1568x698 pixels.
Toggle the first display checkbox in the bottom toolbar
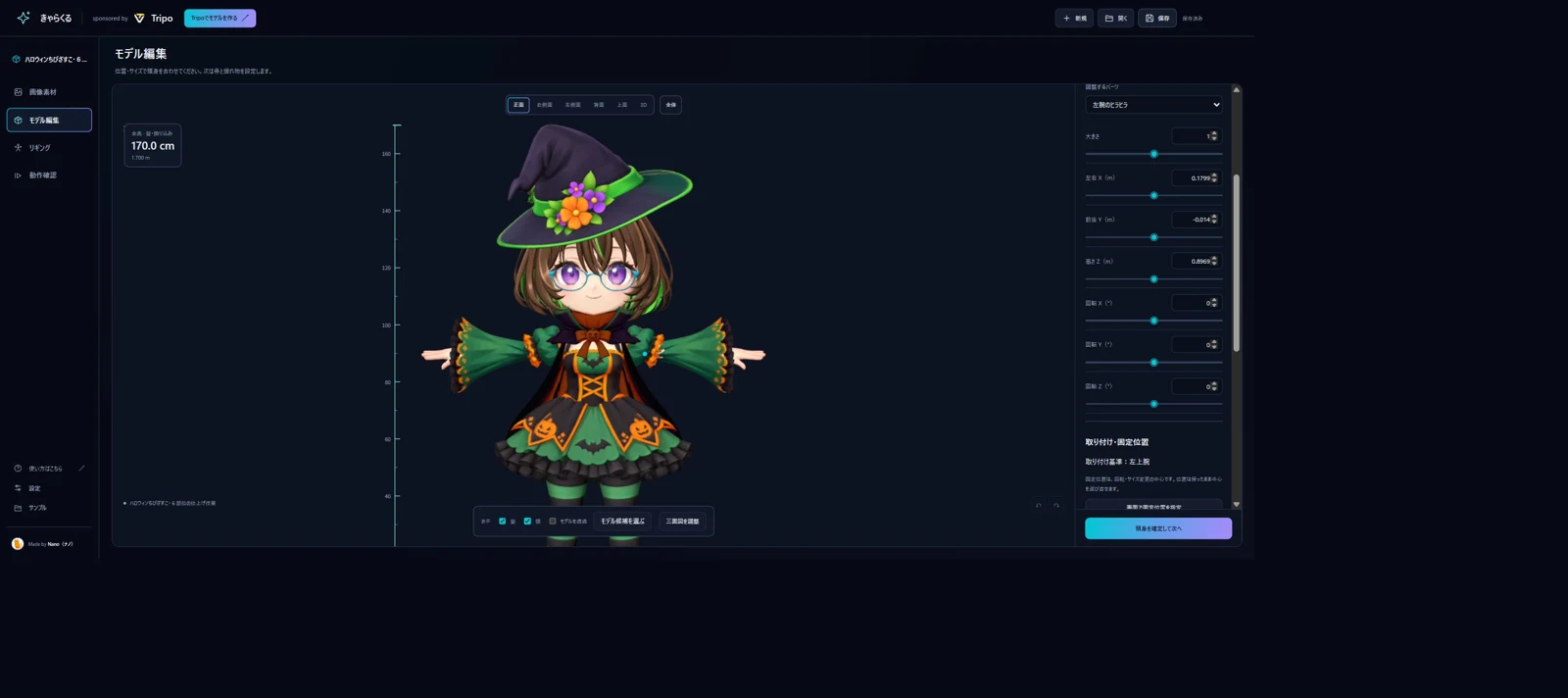pos(503,521)
